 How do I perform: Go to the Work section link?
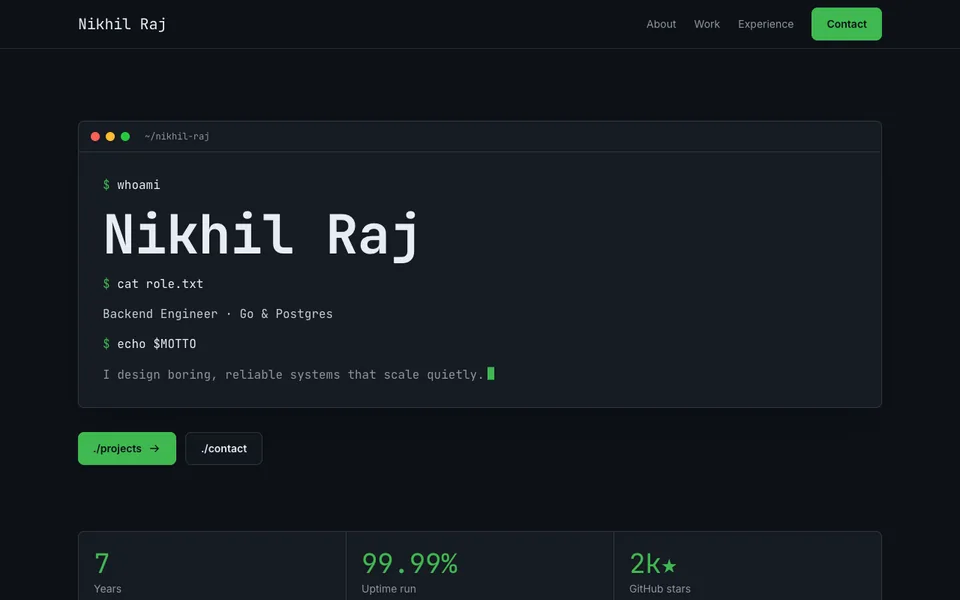pos(707,24)
